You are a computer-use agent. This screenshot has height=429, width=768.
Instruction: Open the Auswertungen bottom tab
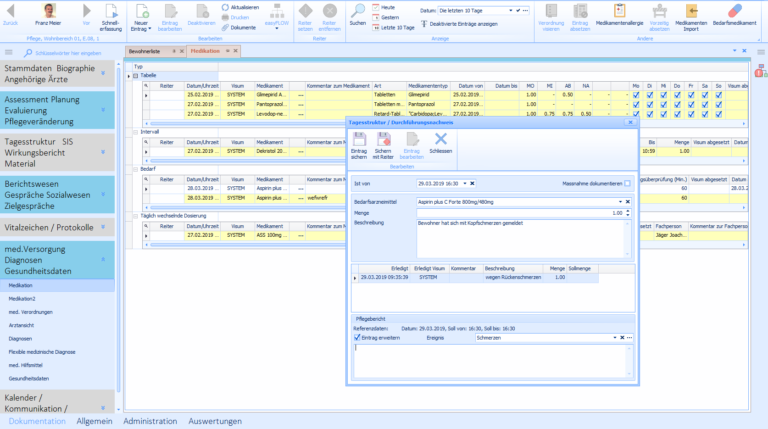tap(214, 421)
